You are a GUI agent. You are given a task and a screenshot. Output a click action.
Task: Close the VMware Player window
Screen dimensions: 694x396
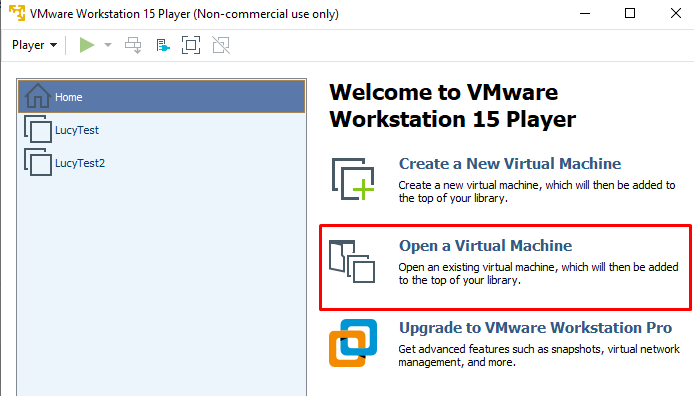(675, 13)
